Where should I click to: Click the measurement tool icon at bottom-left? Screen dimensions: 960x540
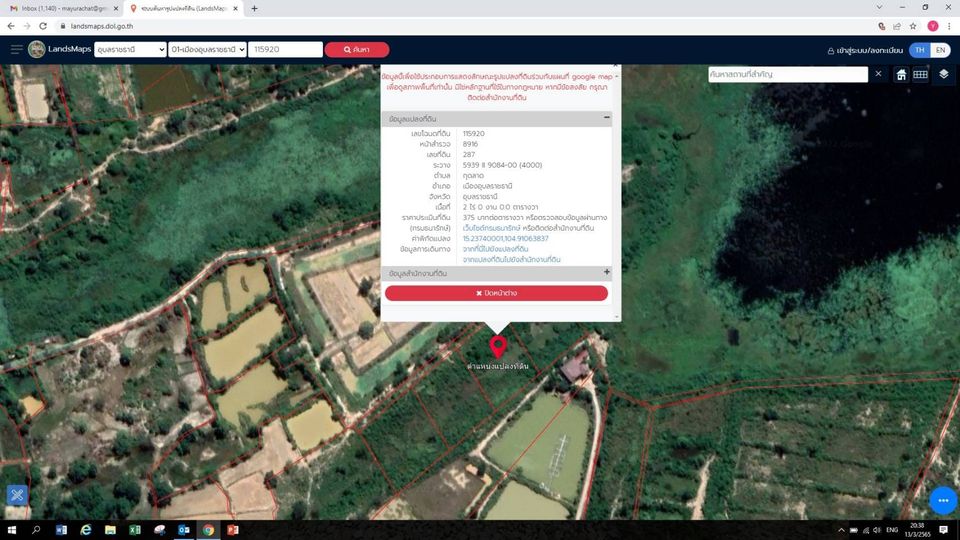click(17, 495)
